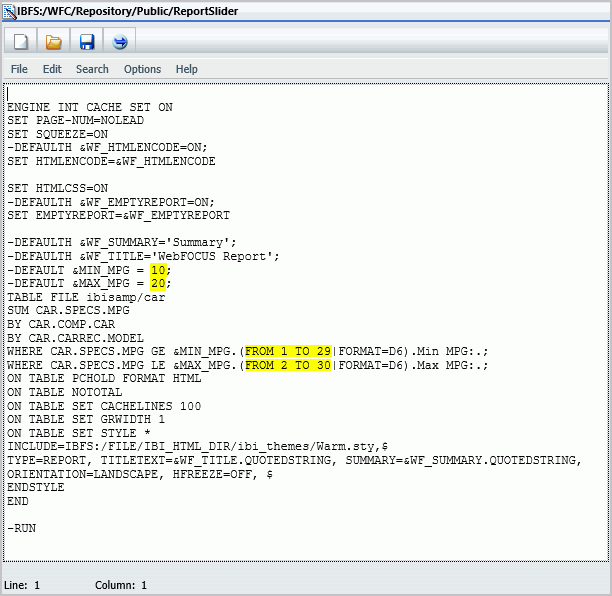Click the -DEFAULTH &WF_TITLE='WebFOCUS Report' line
The height and width of the screenshot is (596, 612).
(x=143, y=256)
